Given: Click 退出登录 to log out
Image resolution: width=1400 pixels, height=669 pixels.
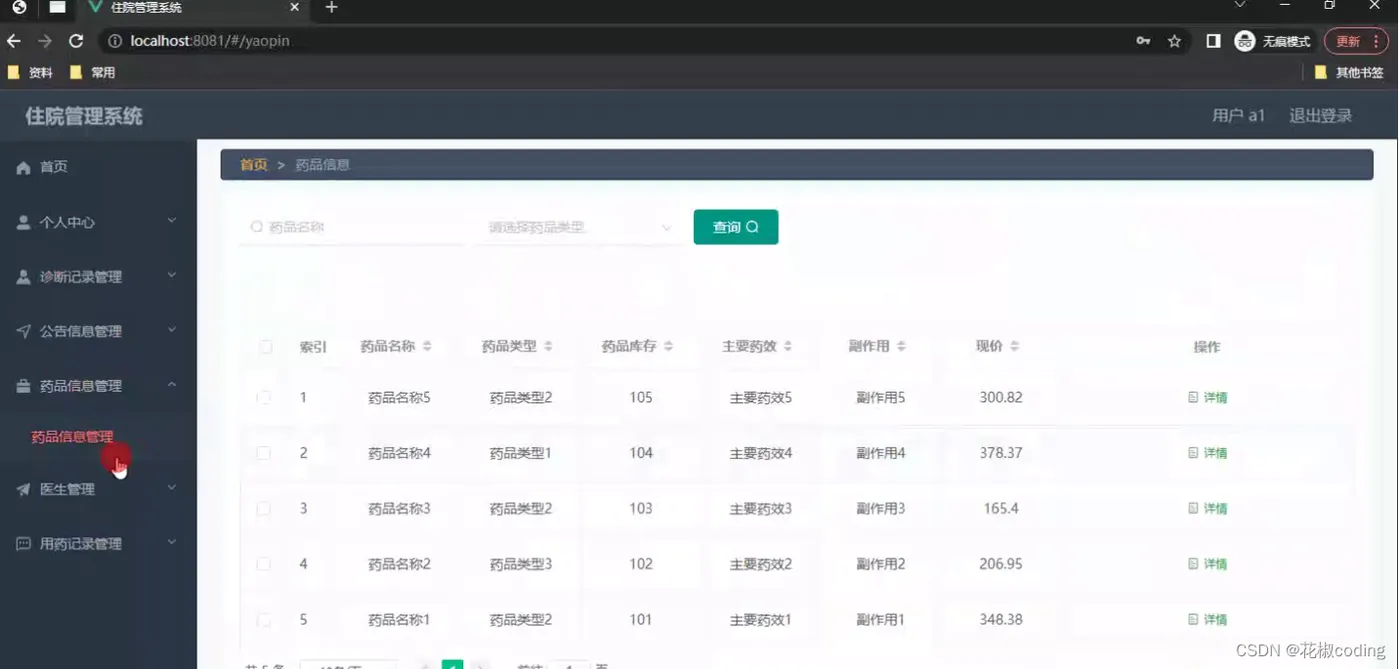Looking at the screenshot, I should tap(1320, 116).
